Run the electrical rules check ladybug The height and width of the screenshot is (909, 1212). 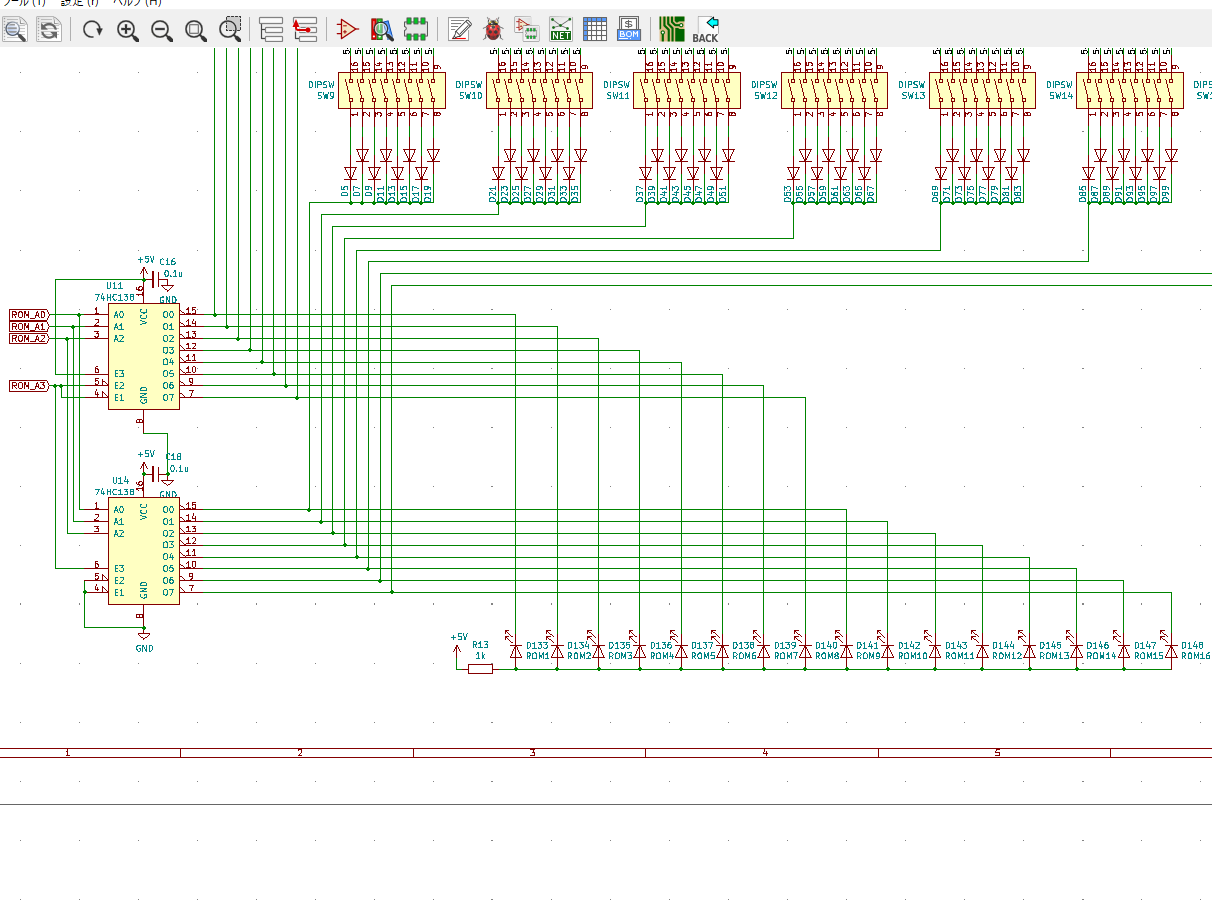click(x=493, y=29)
